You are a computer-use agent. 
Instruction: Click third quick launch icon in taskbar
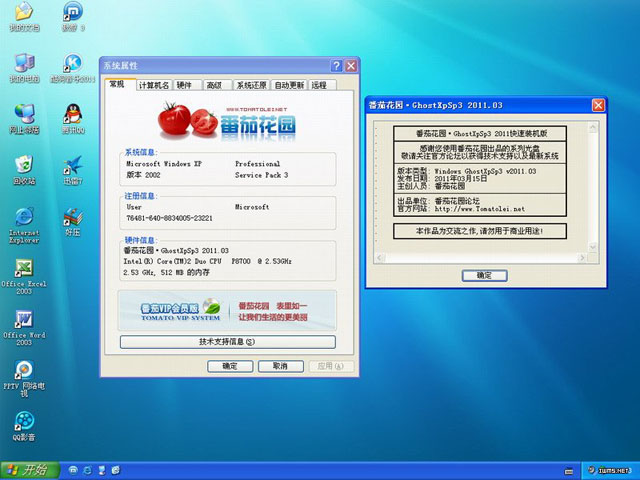pyautogui.click(x=102, y=470)
